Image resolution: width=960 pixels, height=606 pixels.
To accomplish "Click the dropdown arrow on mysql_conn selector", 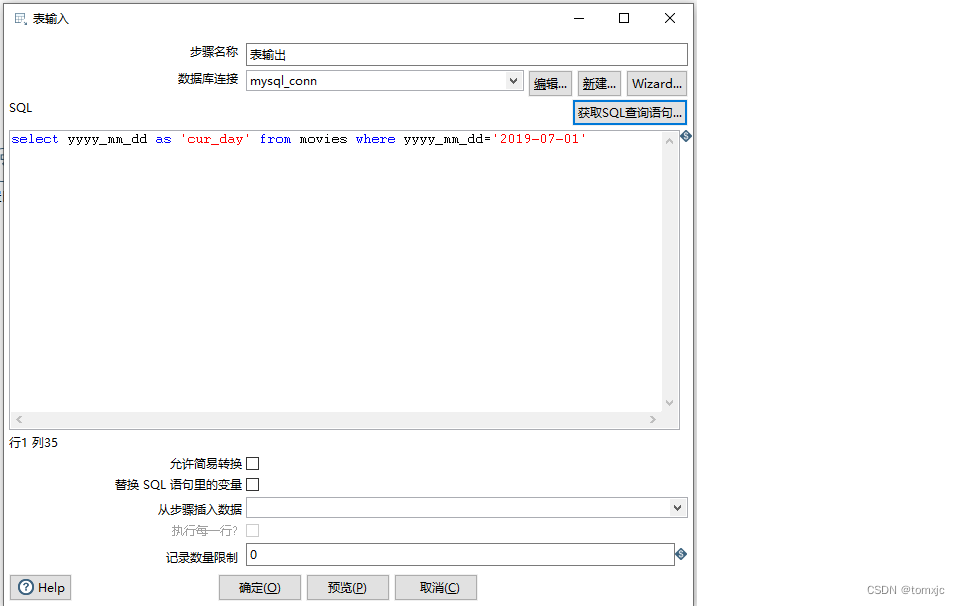I will [511, 81].
